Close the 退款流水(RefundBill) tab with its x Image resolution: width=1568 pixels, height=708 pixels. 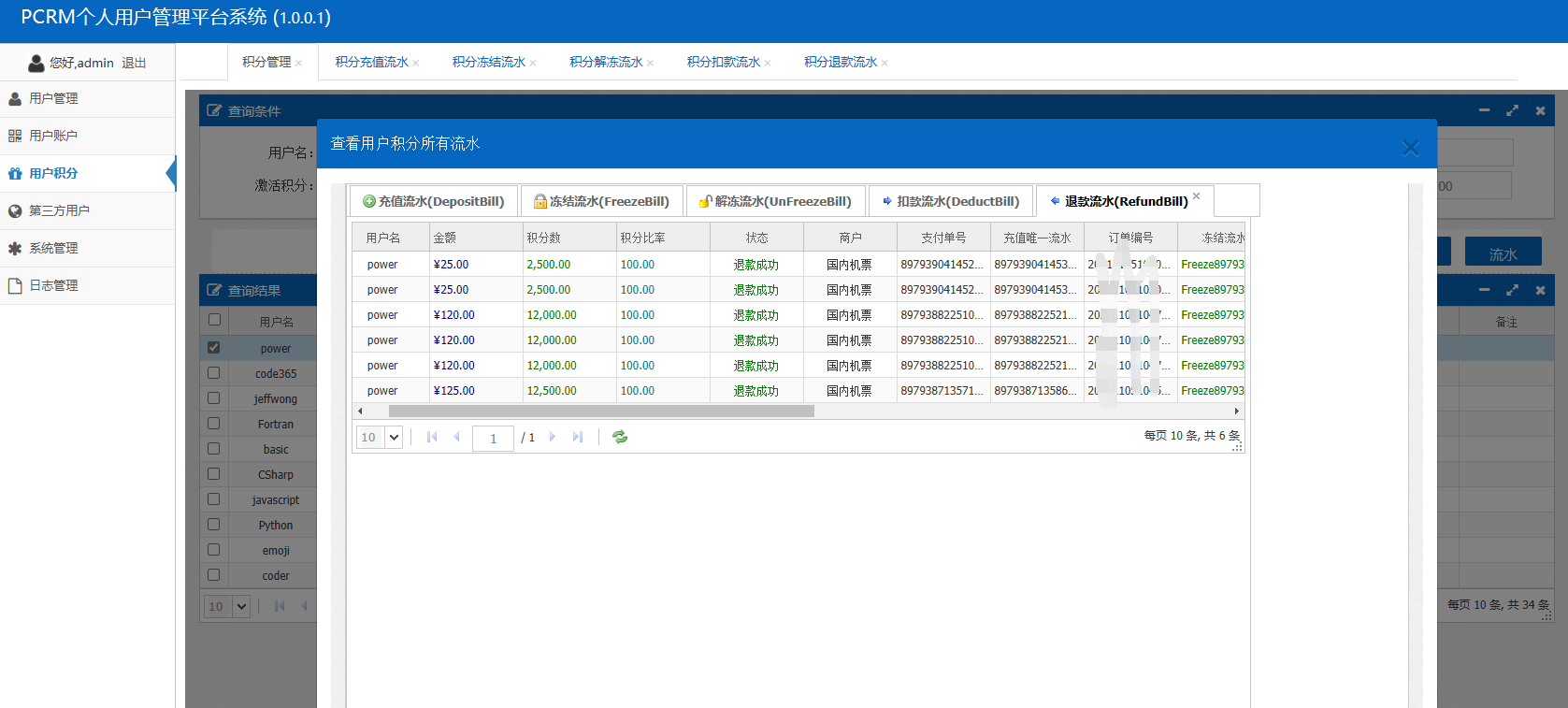coord(1196,196)
